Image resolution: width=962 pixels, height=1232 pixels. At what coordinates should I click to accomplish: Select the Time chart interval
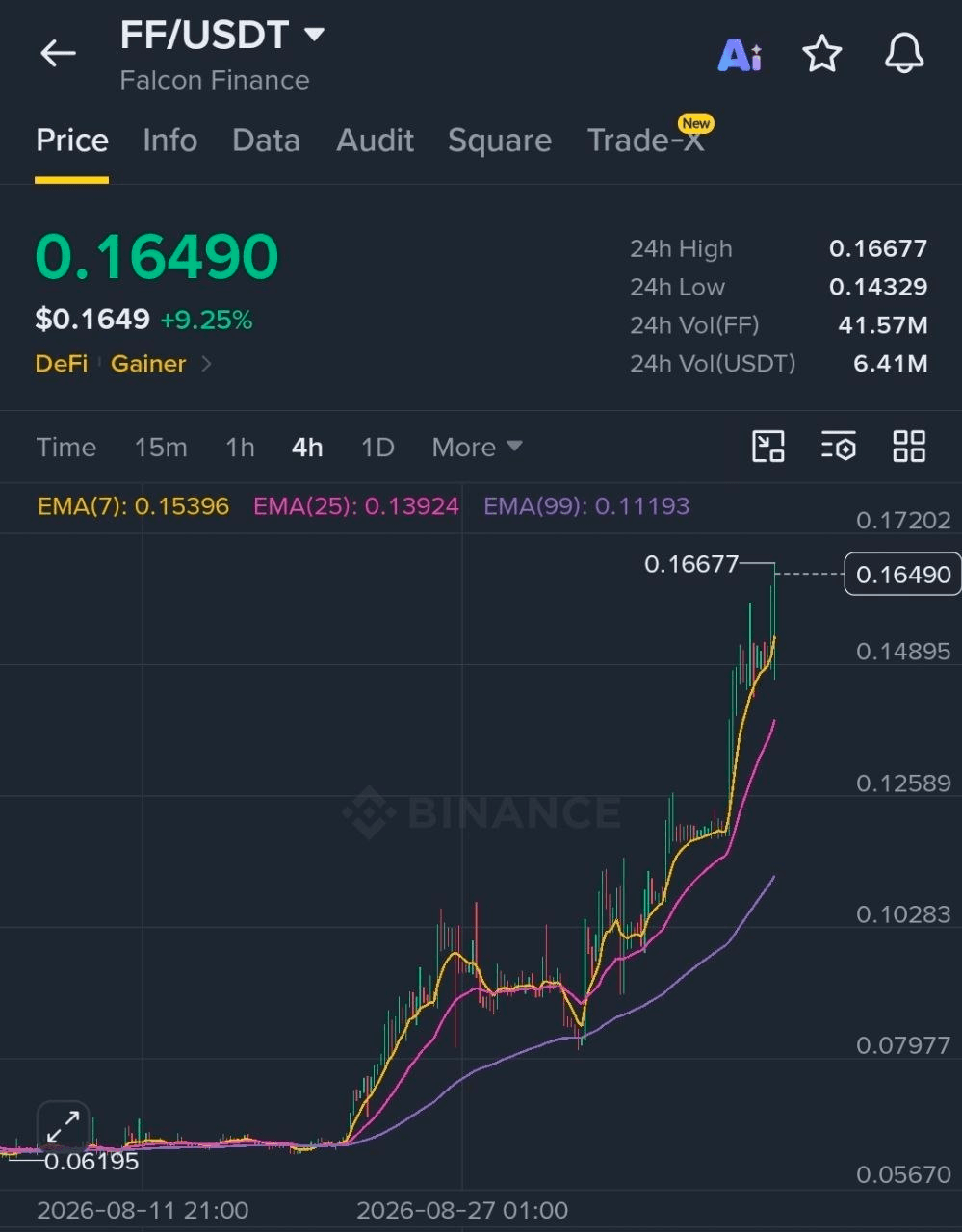[66, 448]
